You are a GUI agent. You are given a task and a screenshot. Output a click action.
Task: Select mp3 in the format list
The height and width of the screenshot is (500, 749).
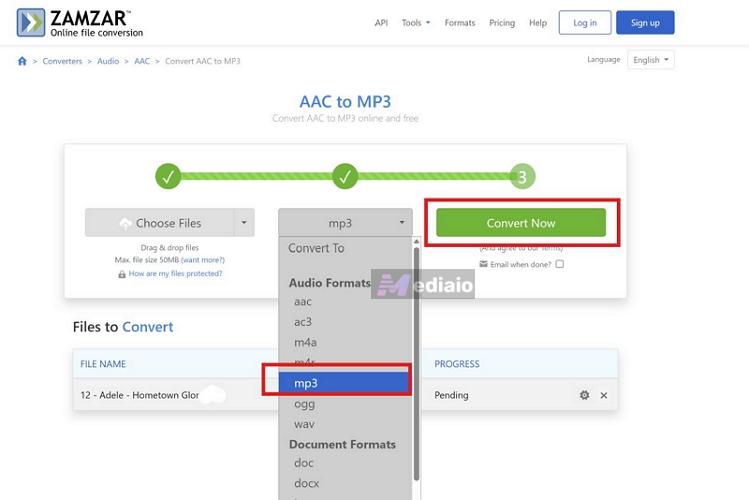point(344,383)
